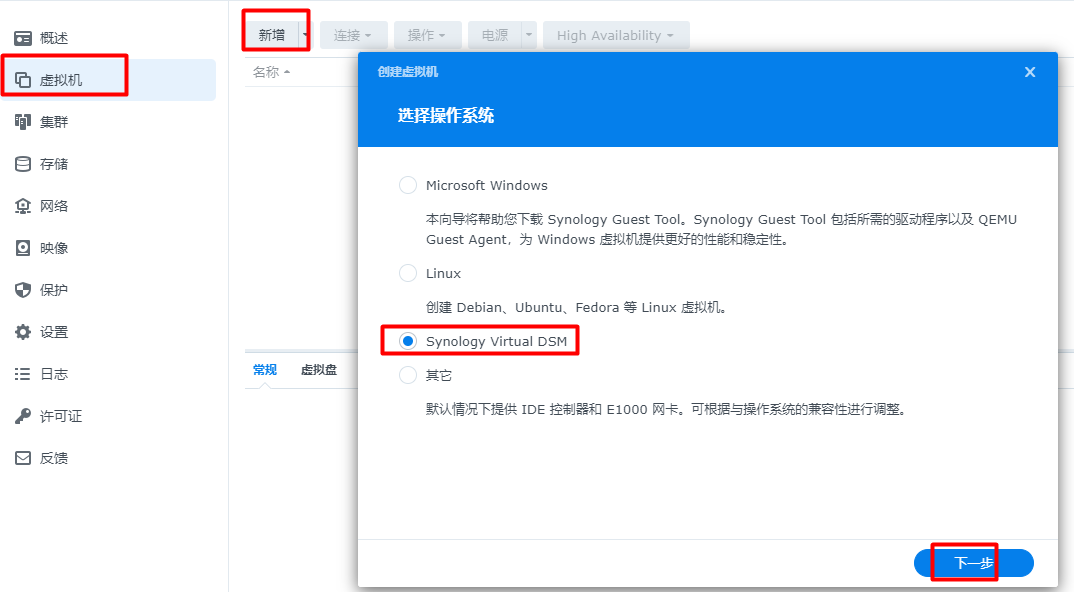Click the 映像 sidebar label
The image size is (1074, 592).
pos(54,248)
